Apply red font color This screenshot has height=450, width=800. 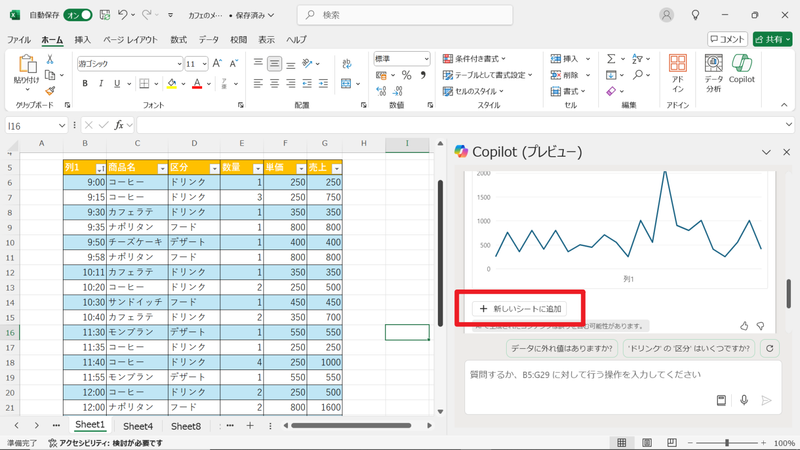coord(197,84)
